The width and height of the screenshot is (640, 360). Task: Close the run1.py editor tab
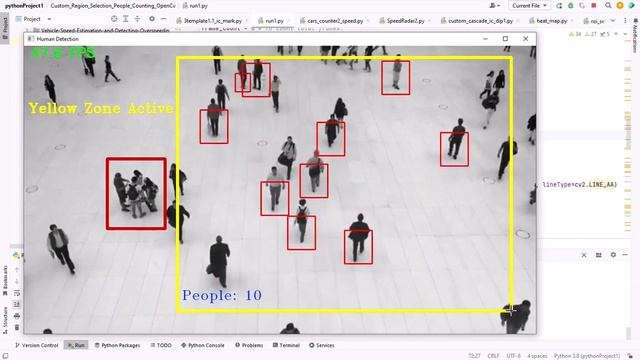click(289, 20)
